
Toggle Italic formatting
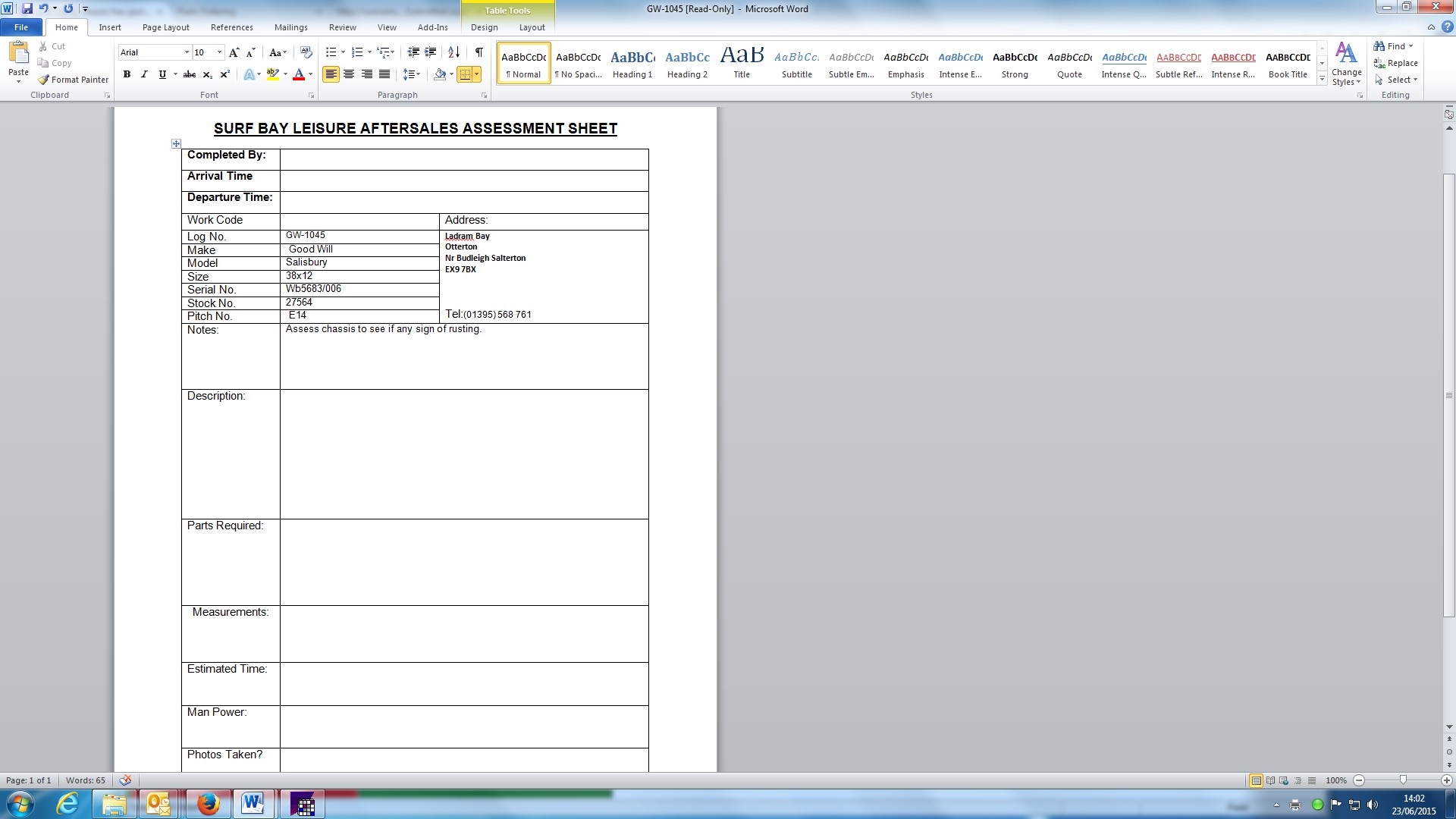tap(144, 74)
